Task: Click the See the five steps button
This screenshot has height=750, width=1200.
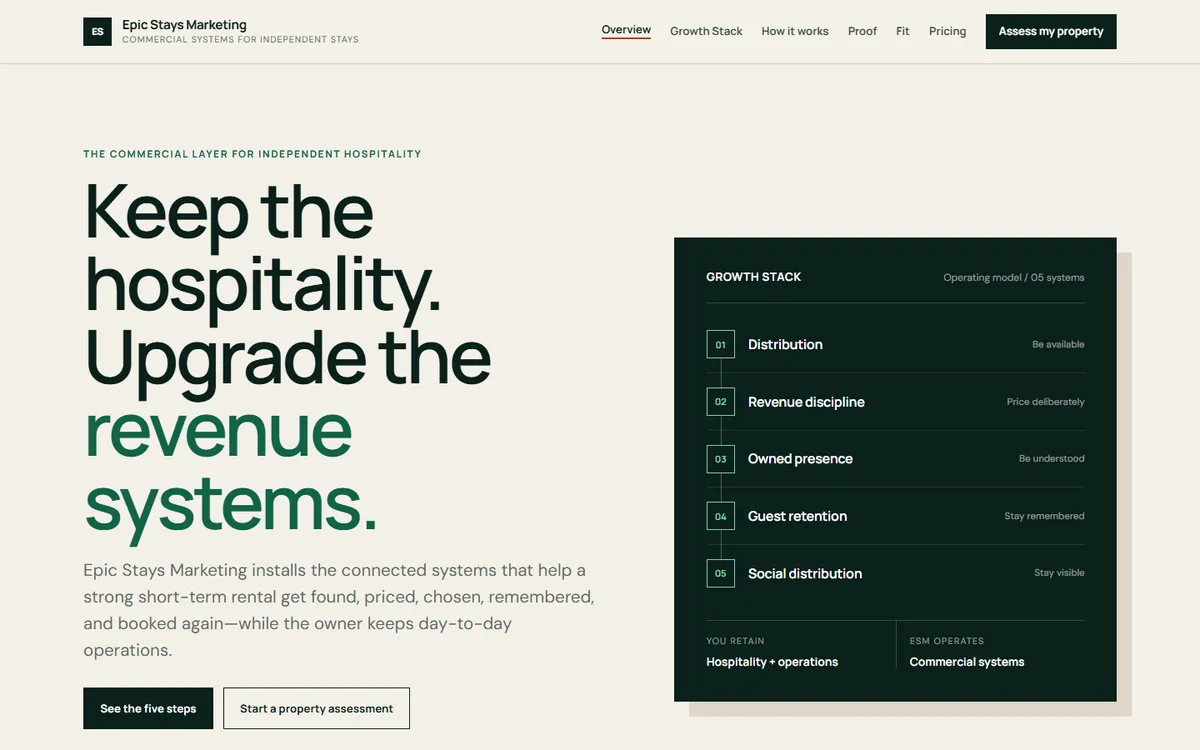Action: (x=148, y=708)
